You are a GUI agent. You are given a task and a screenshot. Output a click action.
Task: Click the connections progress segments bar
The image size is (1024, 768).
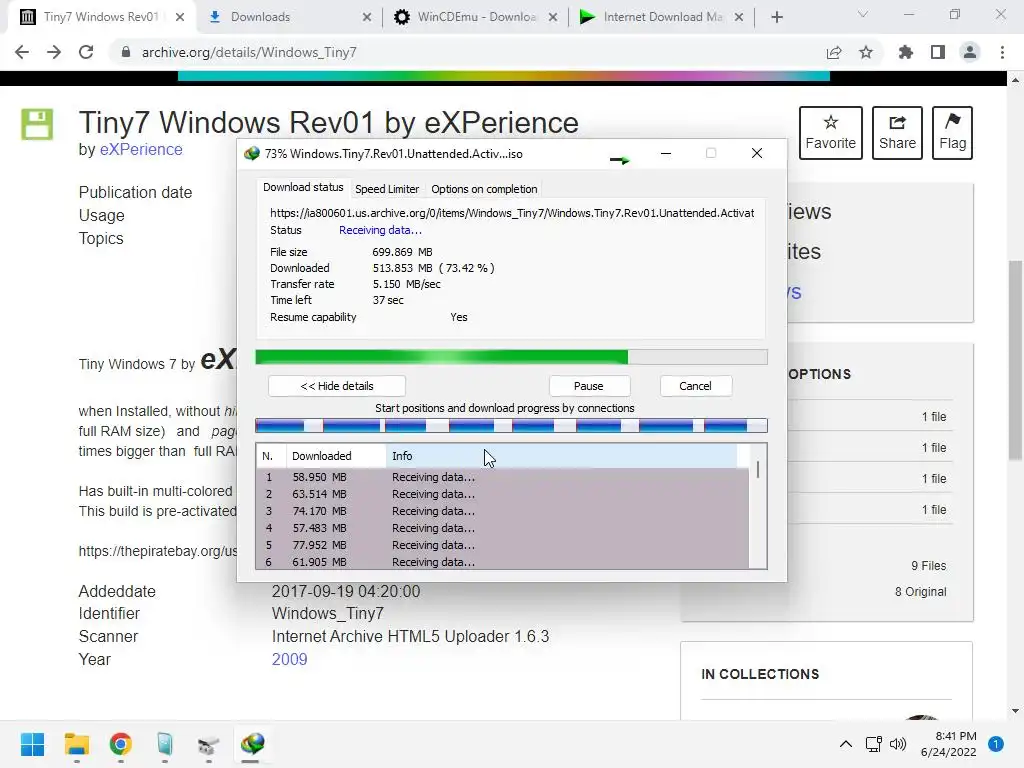click(x=511, y=426)
